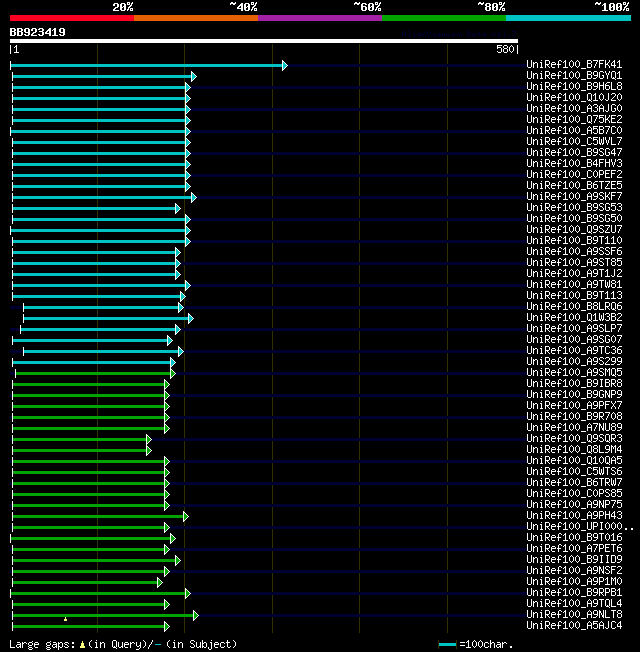The height and width of the screenshot is (652, 640).
Task: Select the green alignment bar for UniRef100_B9IBR8
Action: click(89, 384)
